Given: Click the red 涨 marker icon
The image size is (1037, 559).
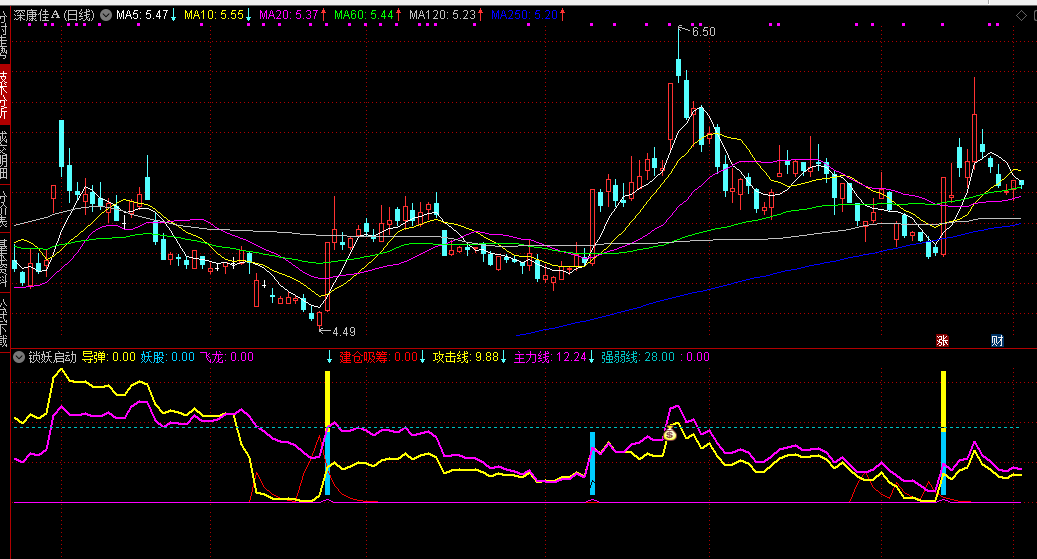Looking at the screenshot, I should click(x=942, y=340).
